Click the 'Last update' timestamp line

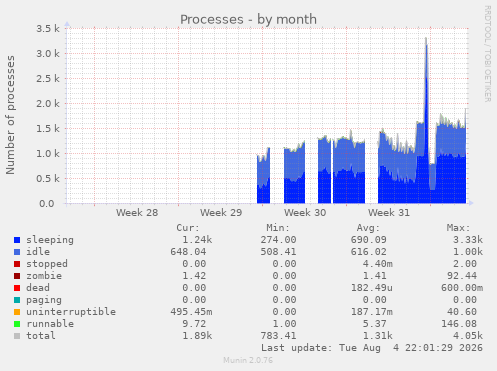click(x=372, y=348)
